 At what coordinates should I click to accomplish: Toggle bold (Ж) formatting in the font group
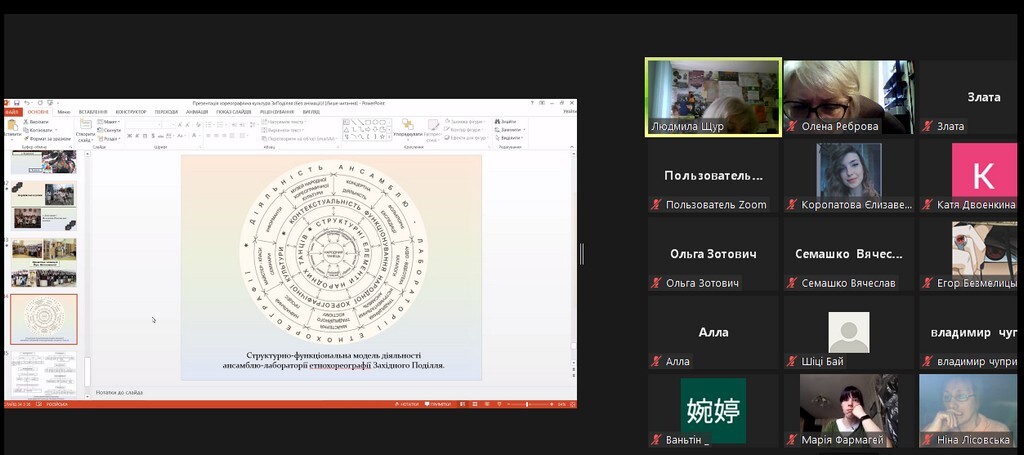[x=129, y=136]
